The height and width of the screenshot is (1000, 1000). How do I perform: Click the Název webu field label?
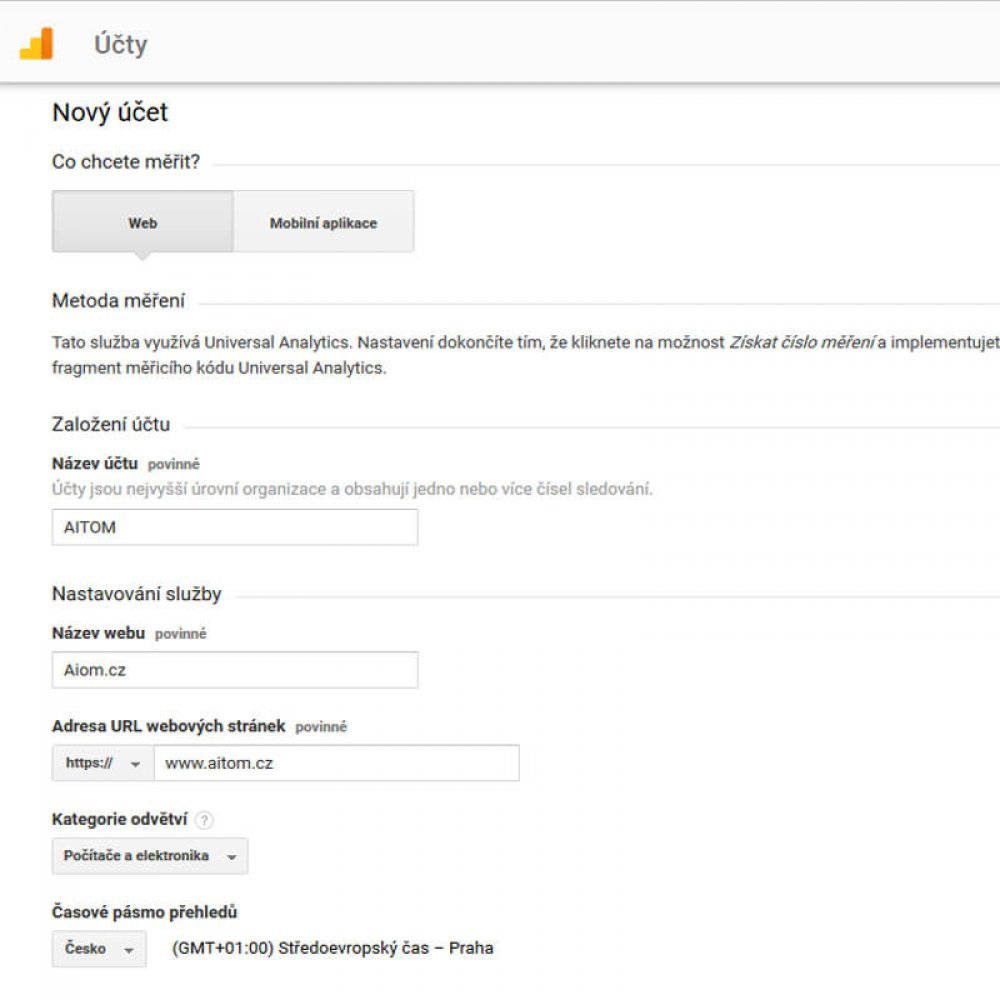[x=98, y=633]
